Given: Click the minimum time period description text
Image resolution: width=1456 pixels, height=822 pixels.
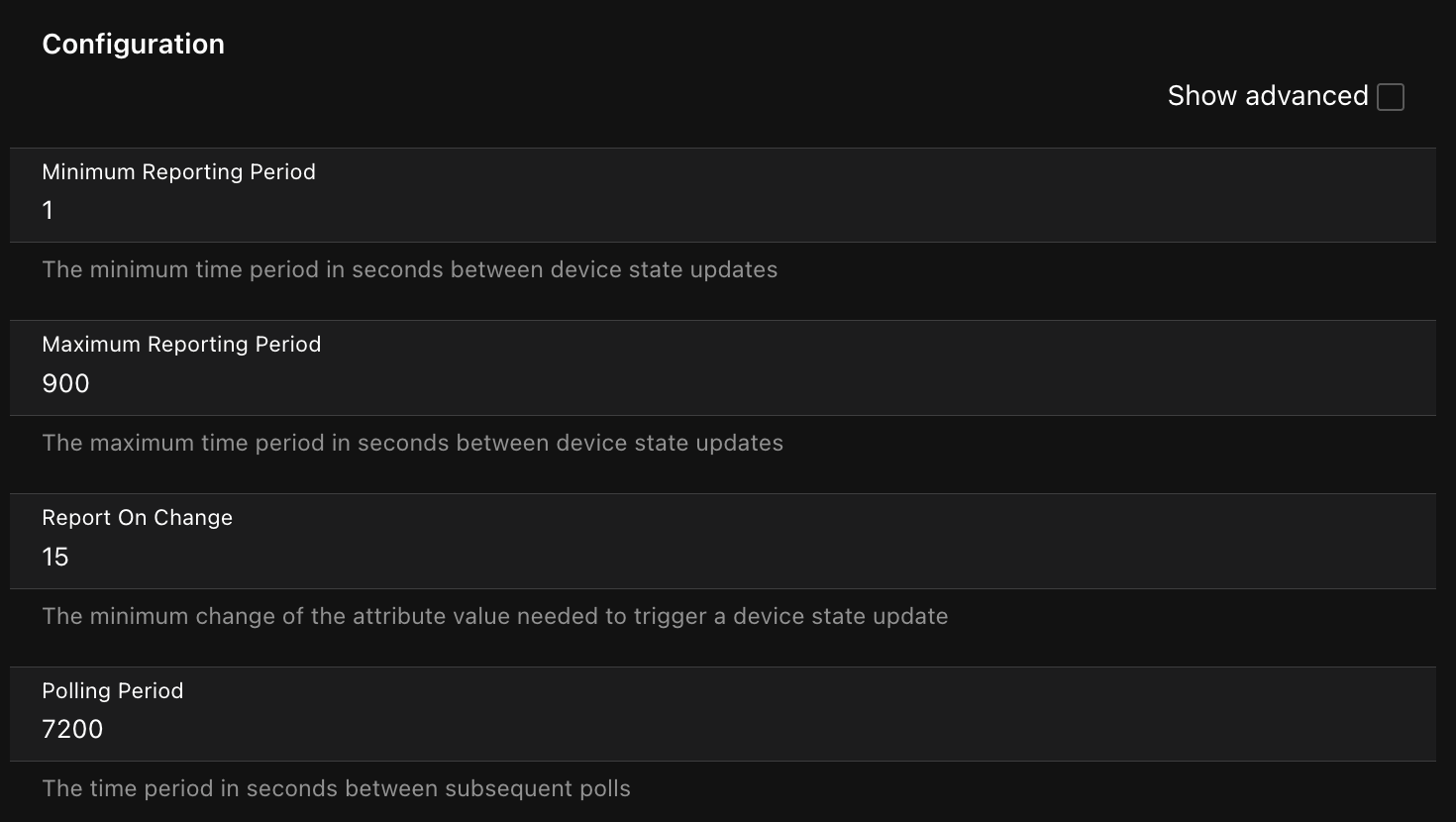Looking at the screenshot, I should (x=409, y=269).
